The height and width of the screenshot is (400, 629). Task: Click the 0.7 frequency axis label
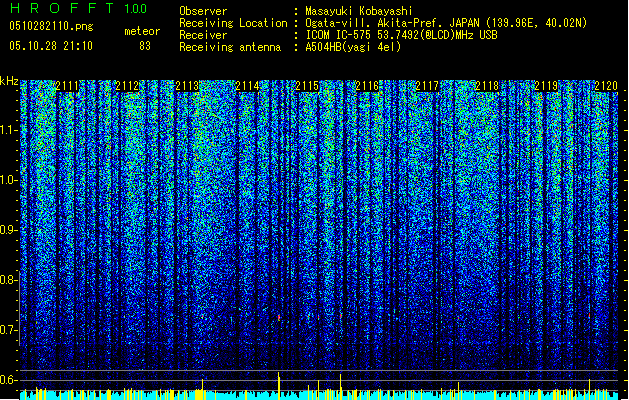(x=9, y=330)
